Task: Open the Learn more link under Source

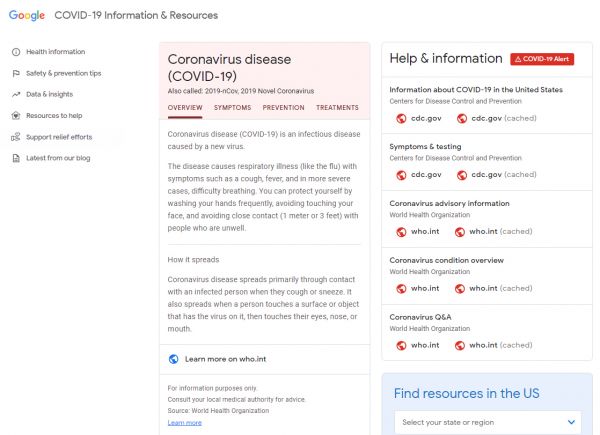Action: (184, 423)
